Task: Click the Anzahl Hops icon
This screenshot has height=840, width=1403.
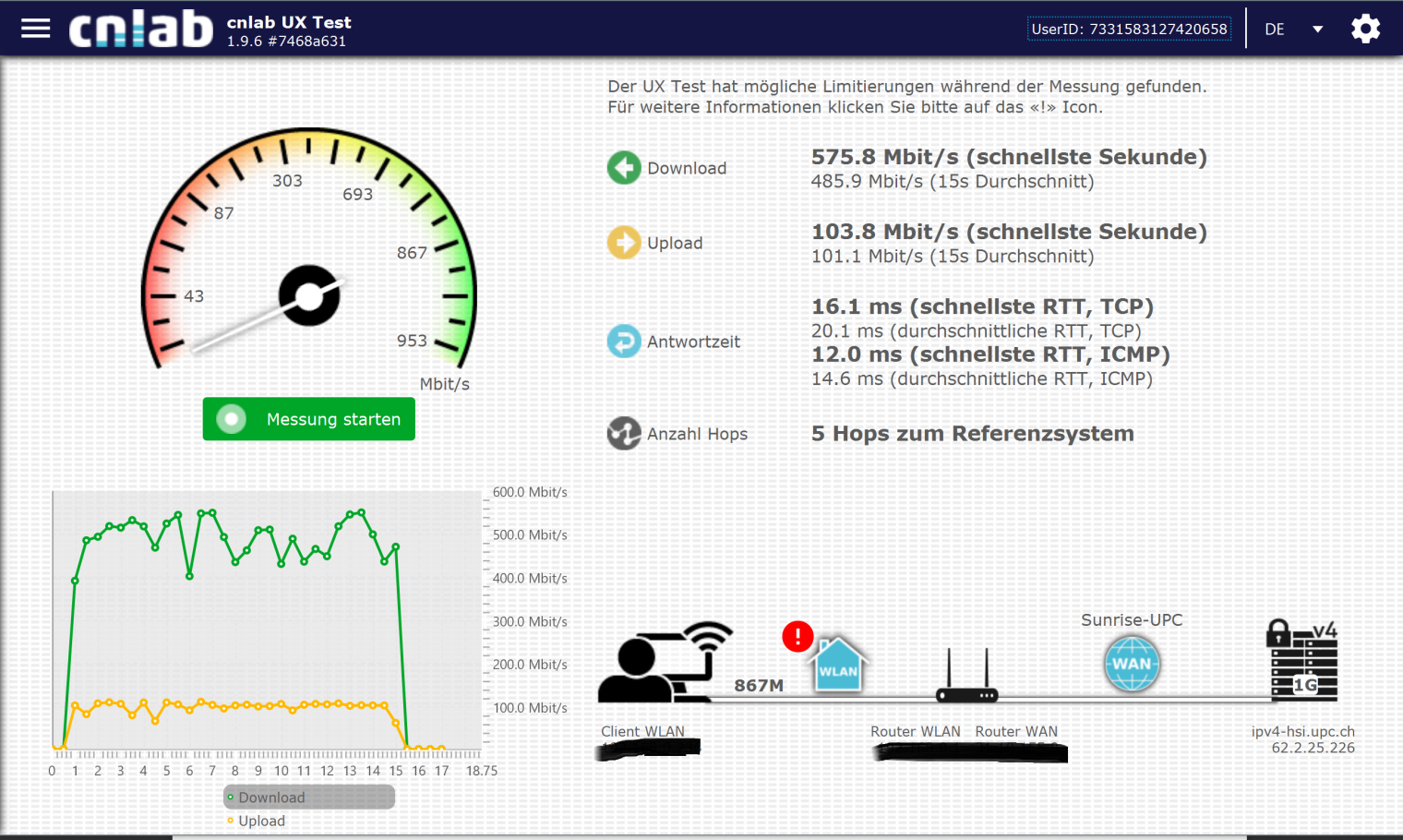Action: tap(624, 433)
